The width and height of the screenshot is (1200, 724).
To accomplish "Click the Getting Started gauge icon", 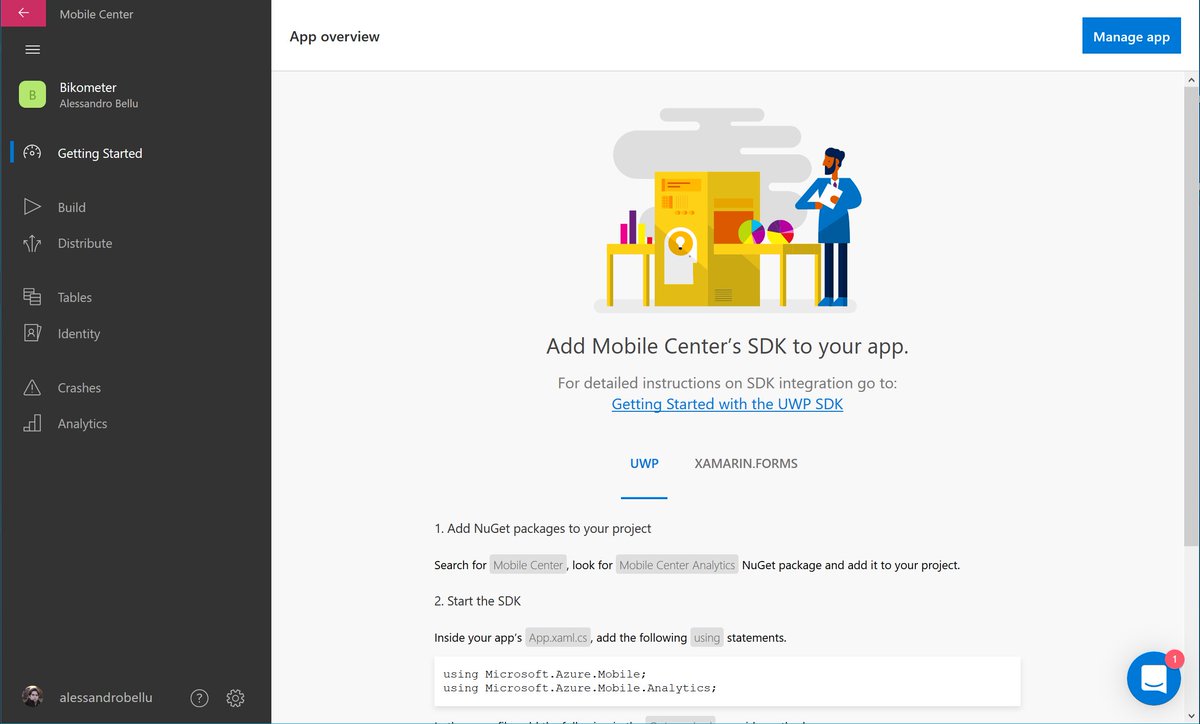I will coord(32,153).
